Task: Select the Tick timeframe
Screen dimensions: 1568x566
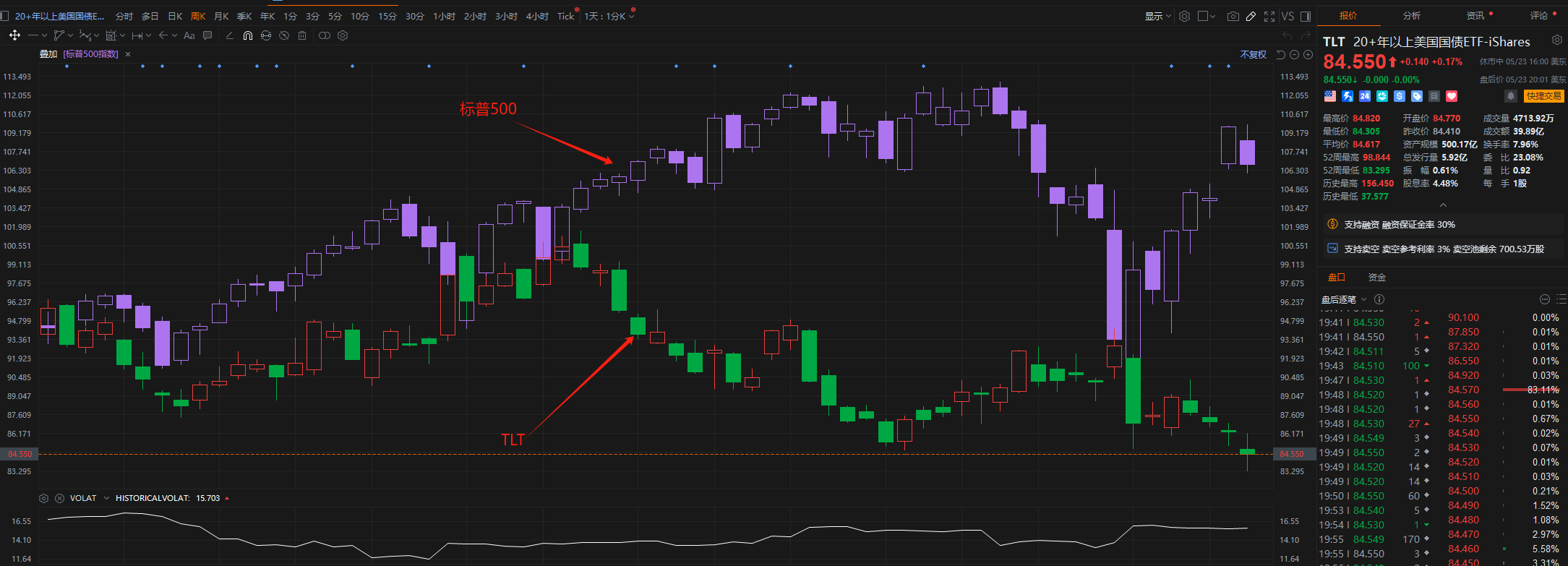Action: coord(566,16)
